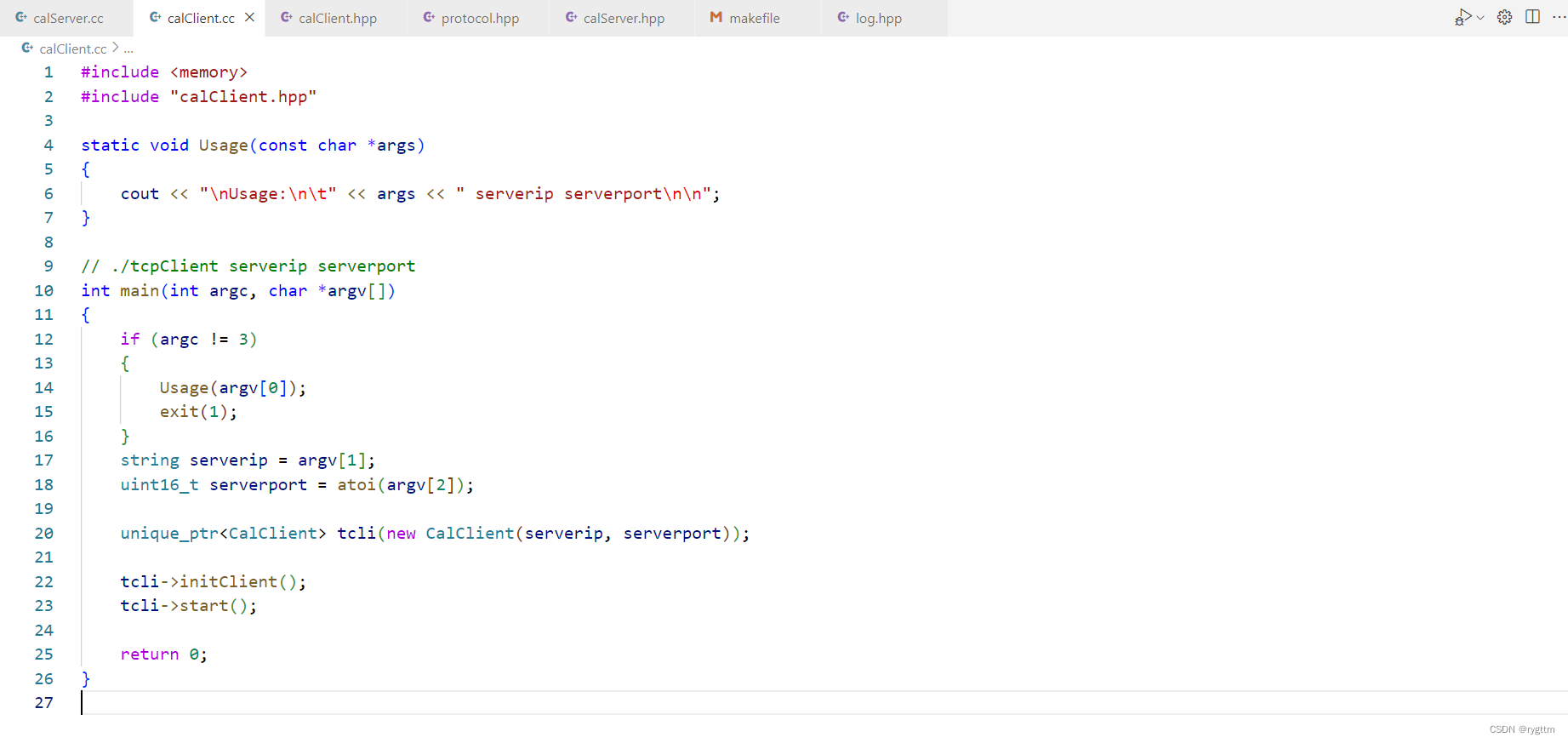Image resolution: width=1568 pixels, height=743 pixels.
Task: Click 'cout' on line 6
Action: click(x=140, y=194)
